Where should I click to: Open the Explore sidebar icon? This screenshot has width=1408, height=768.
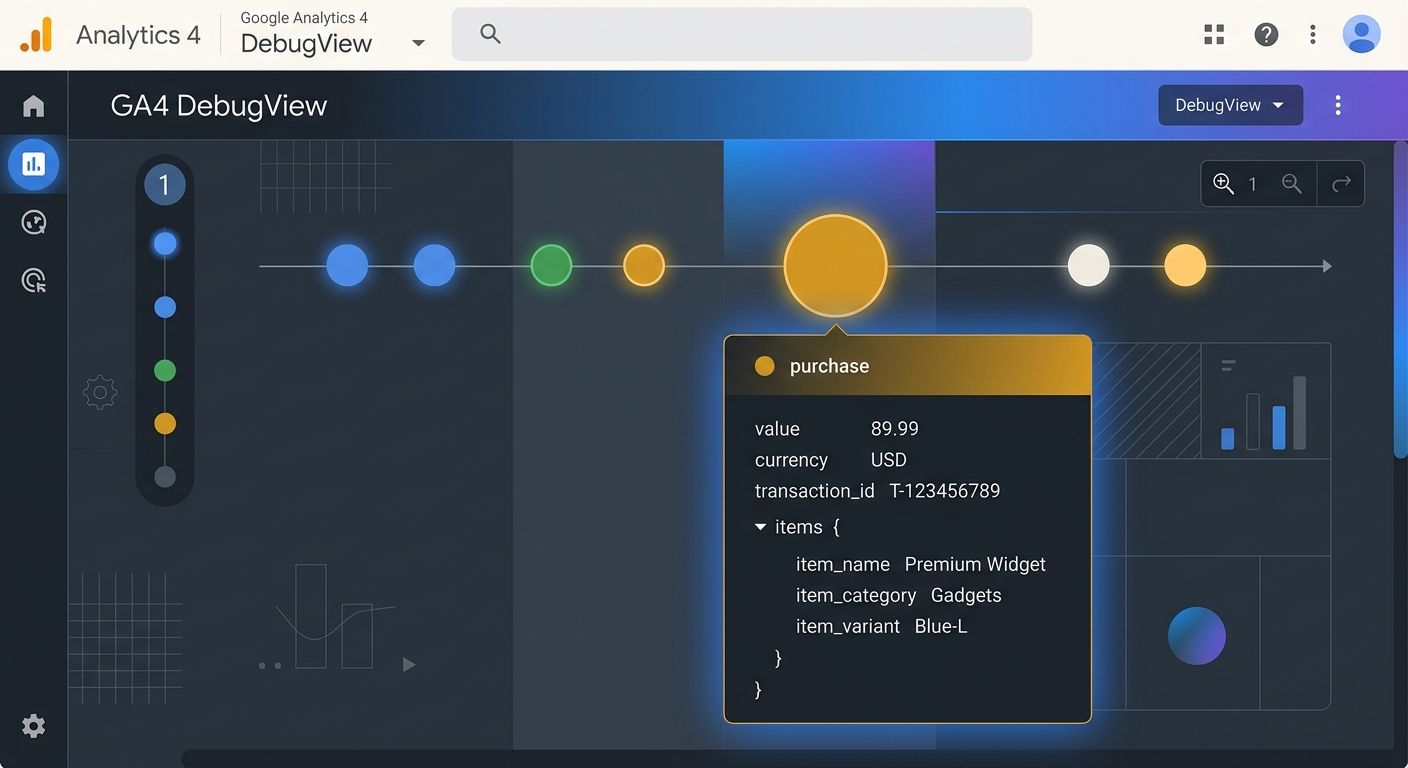pyautogui.click(x=34, y=222)
